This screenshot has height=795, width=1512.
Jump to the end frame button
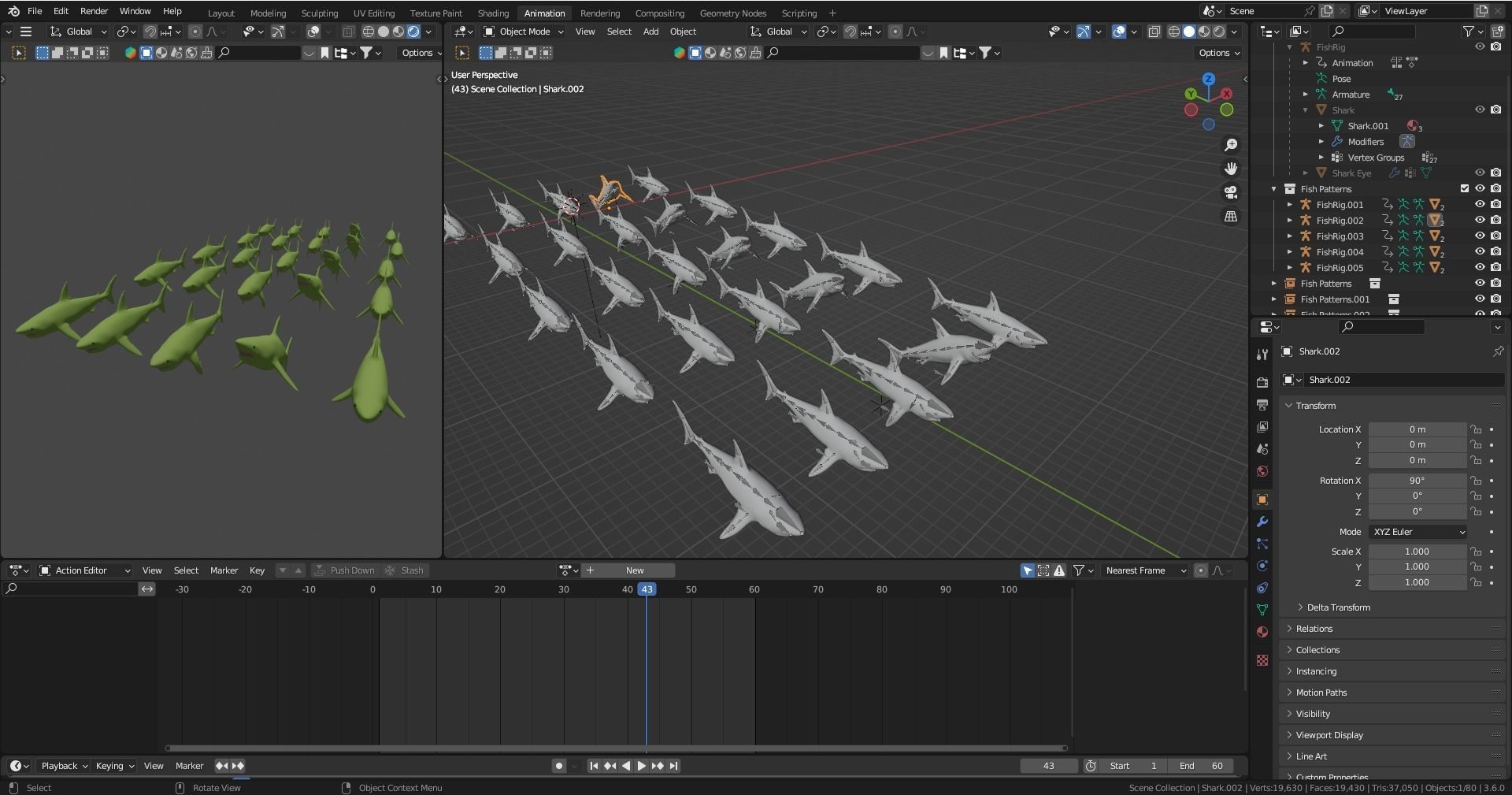(673, 766)
